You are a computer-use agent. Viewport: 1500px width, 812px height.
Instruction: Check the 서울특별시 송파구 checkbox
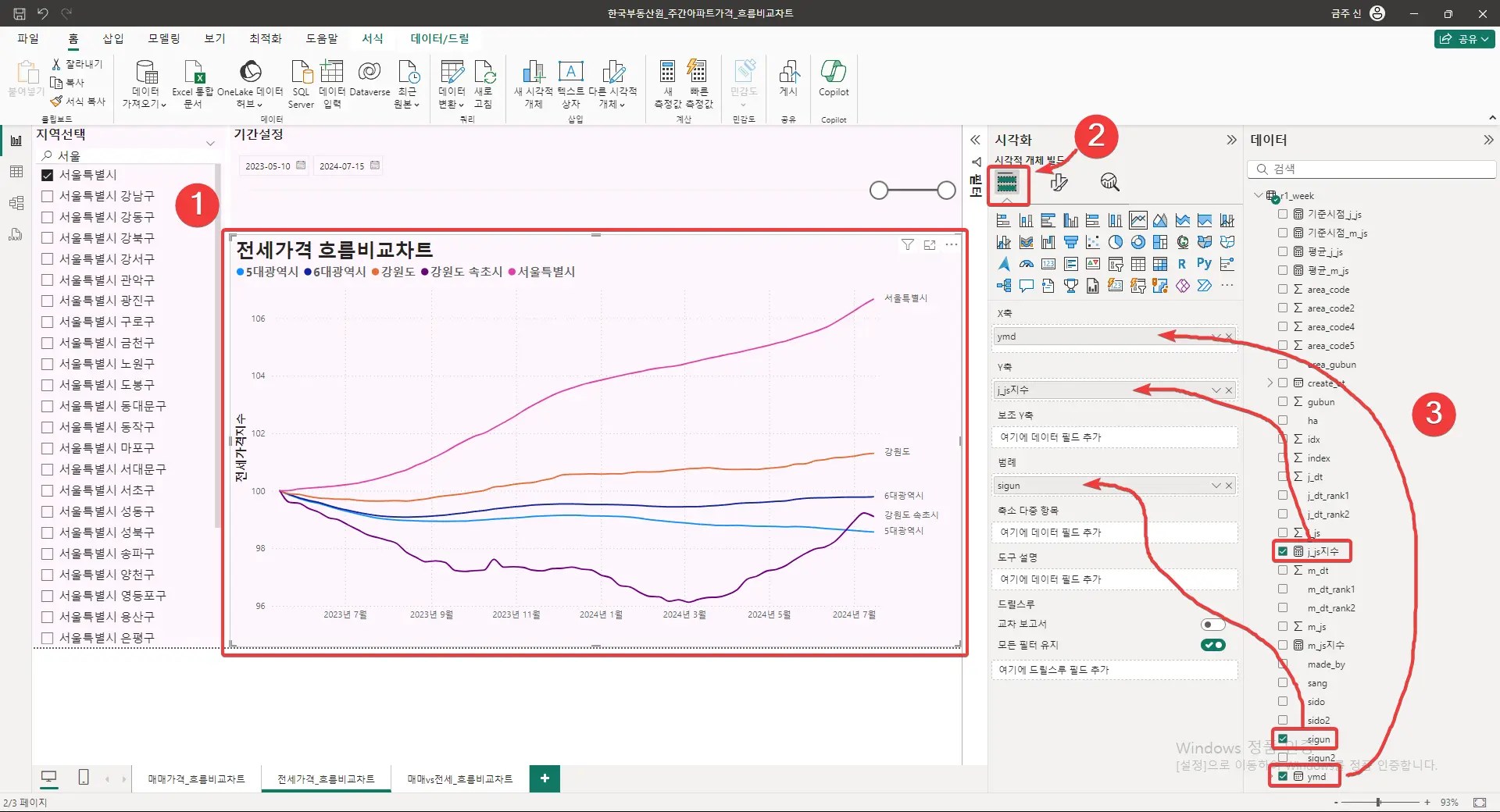click(x=47, y=554)
